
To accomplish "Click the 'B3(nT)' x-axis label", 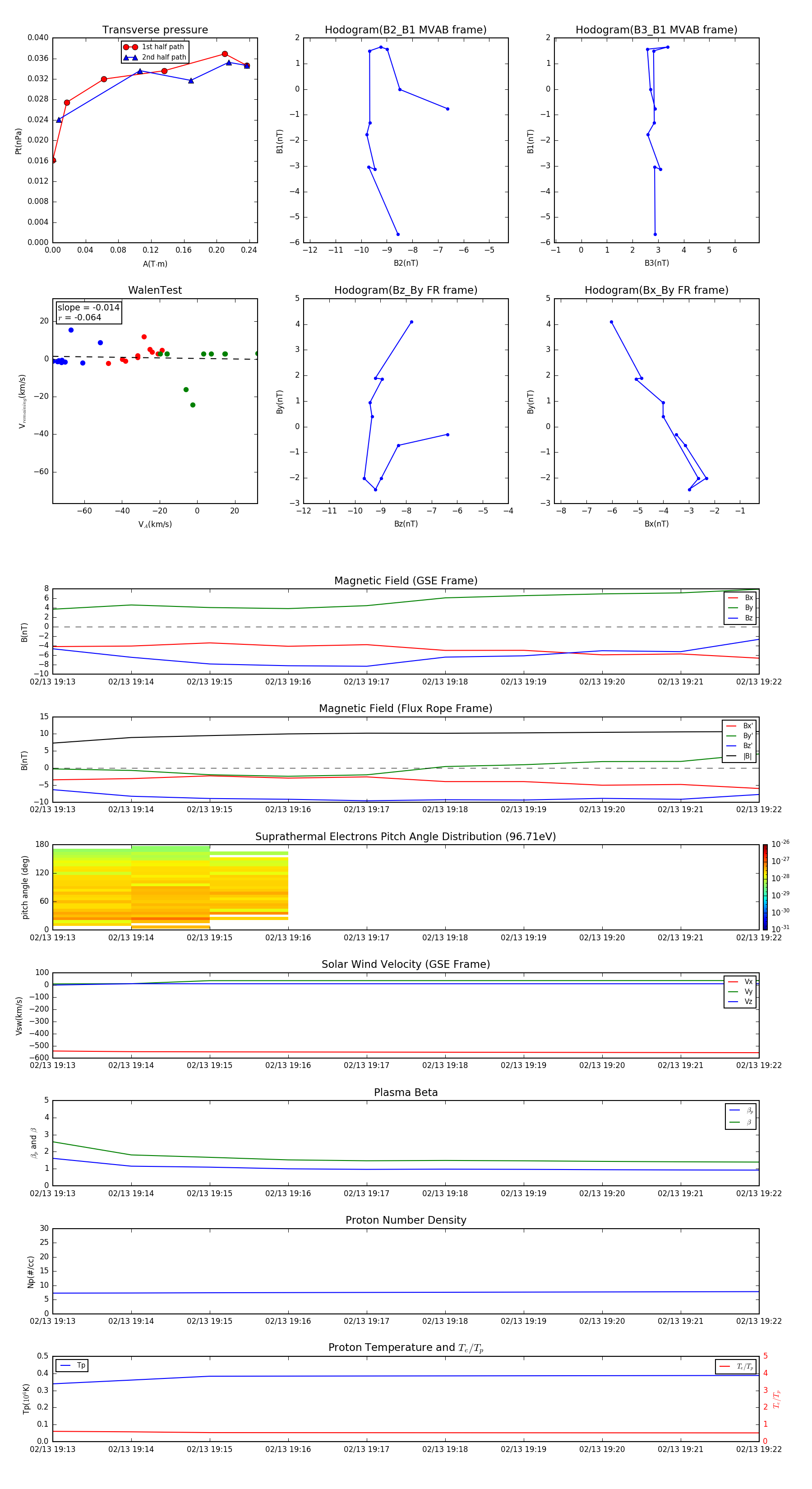I will (x=656, y=263).
